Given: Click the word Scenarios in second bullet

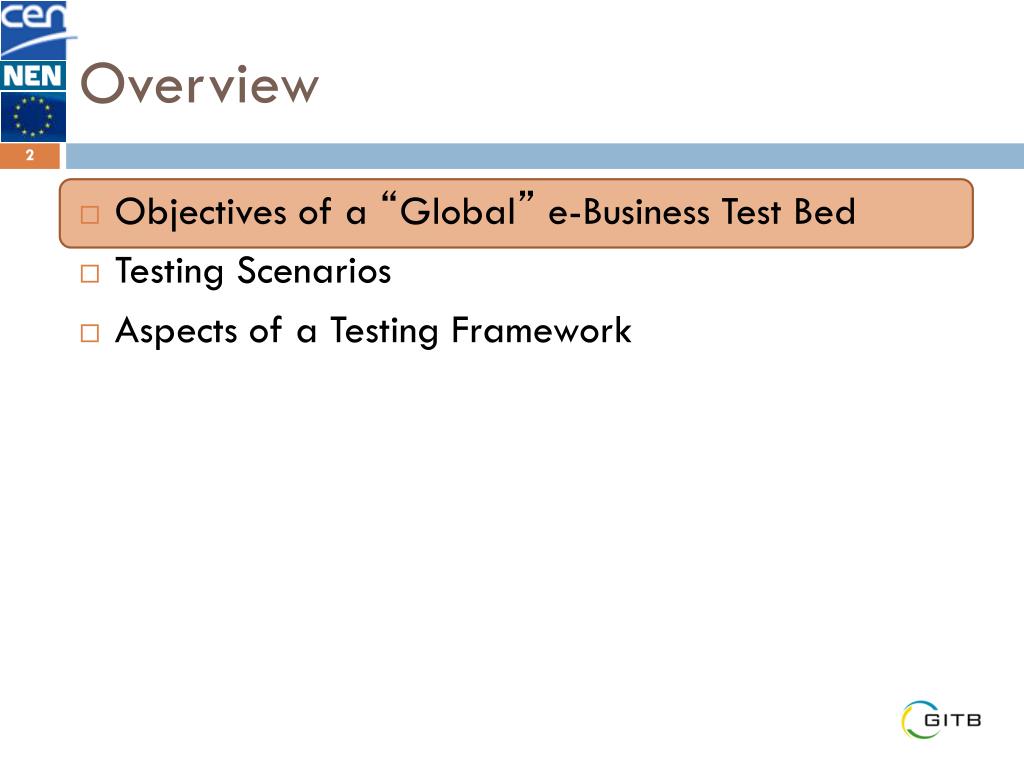Looking at the screenshot, I should click(313, 270).
